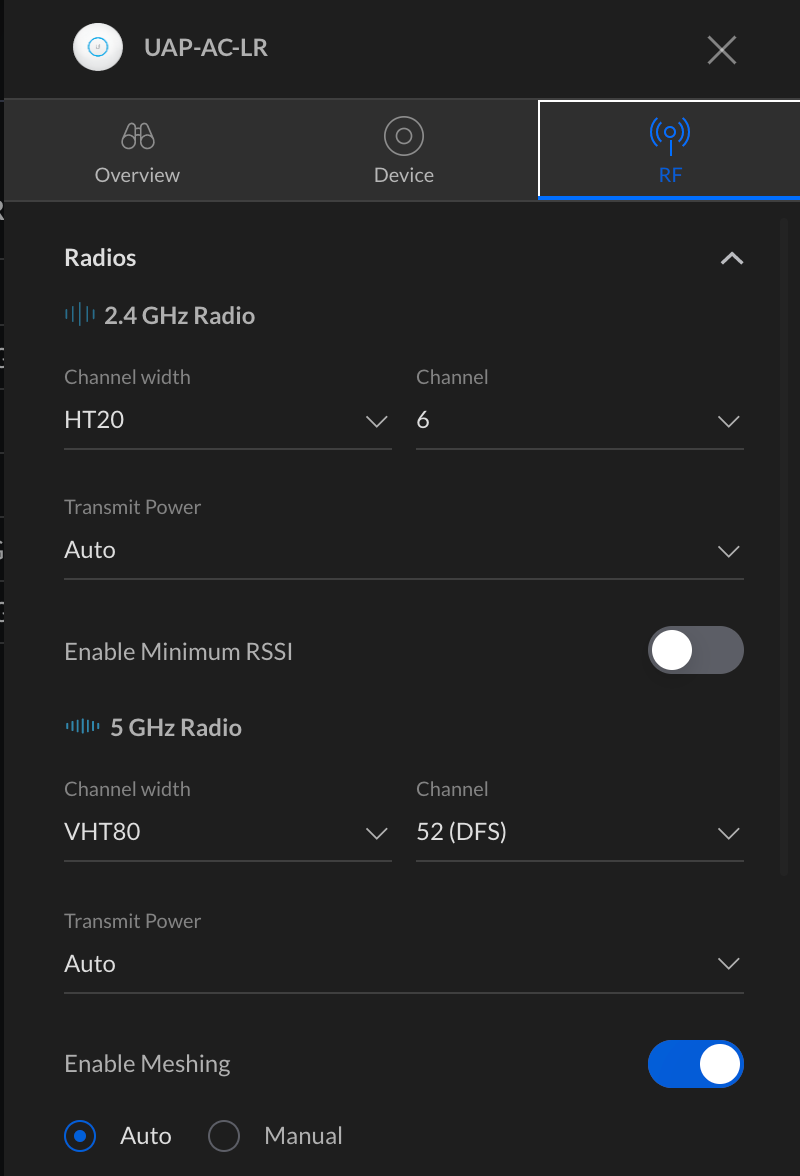The height and width of the screenshot is (1176, 800).
Task: Click the UAP-AC-LR device icon
Action: (98, 48)
